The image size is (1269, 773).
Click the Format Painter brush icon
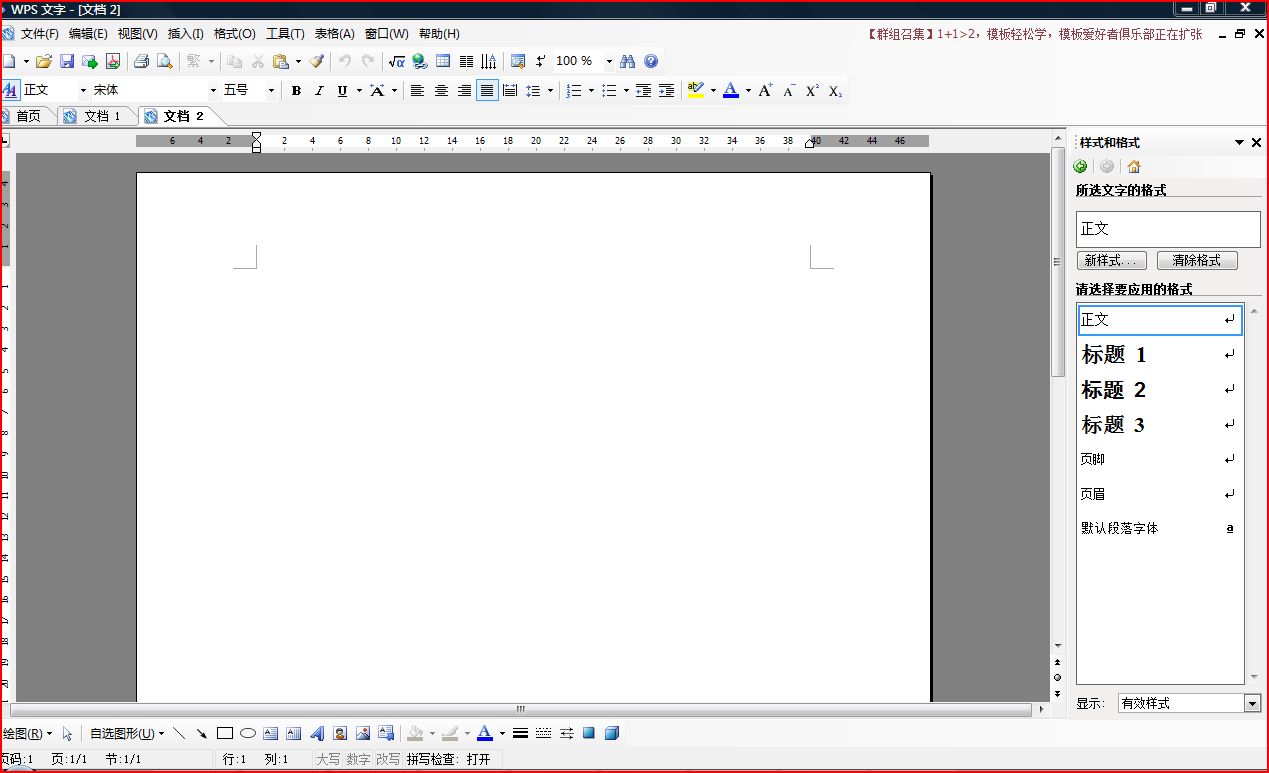(x=317, y=61)
